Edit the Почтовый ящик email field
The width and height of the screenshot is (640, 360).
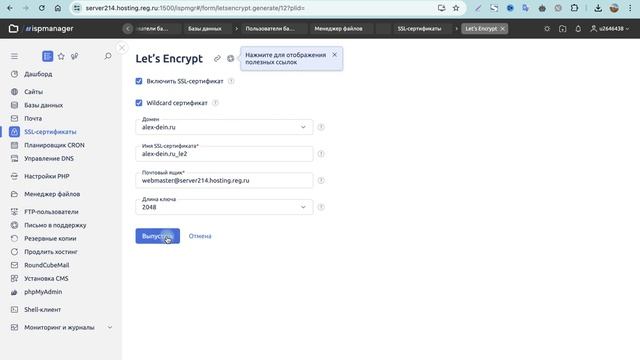click(x=224, y=180)
